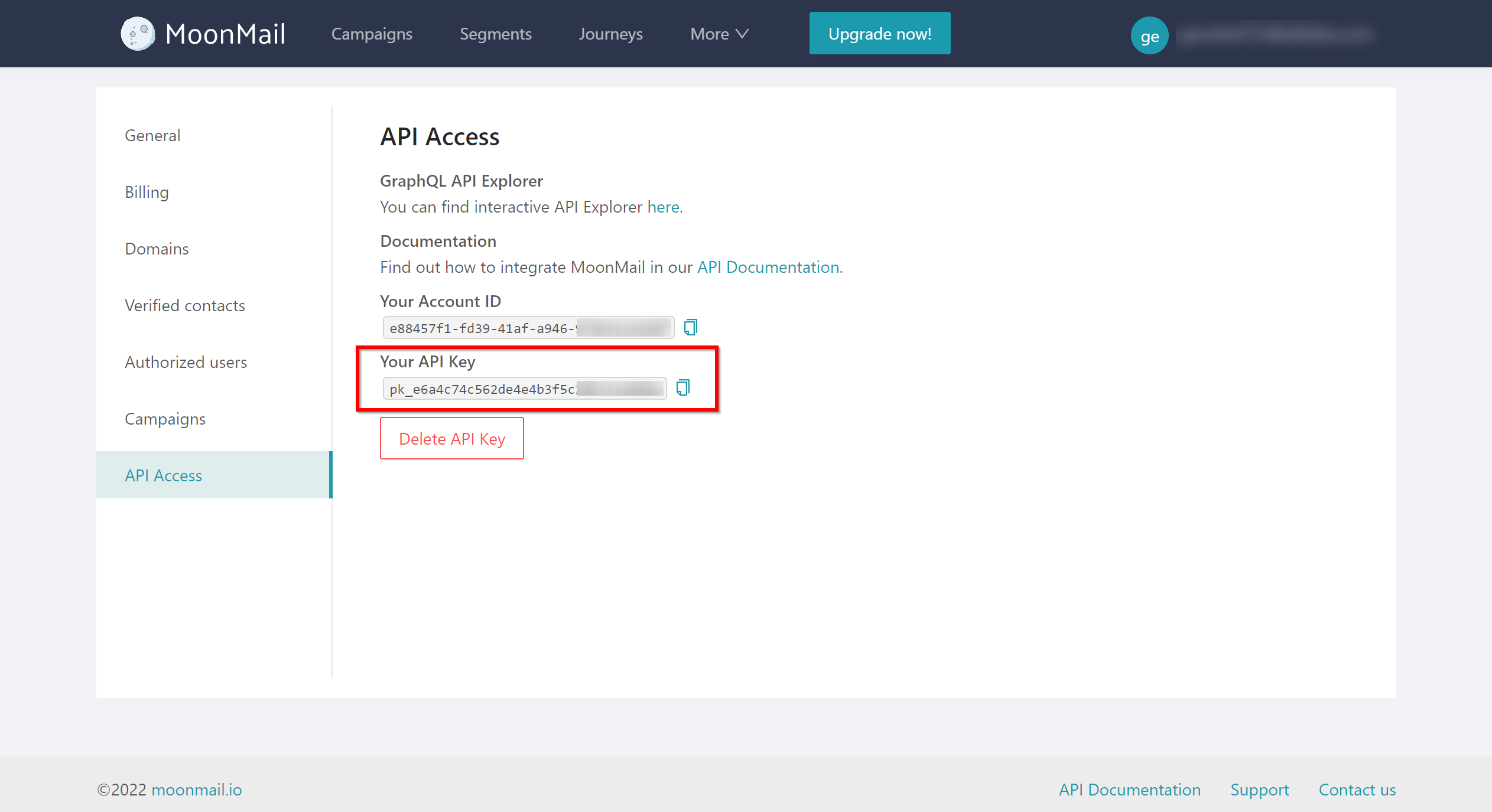Open moonmail.io link in the footer

[x=197, y=790]
